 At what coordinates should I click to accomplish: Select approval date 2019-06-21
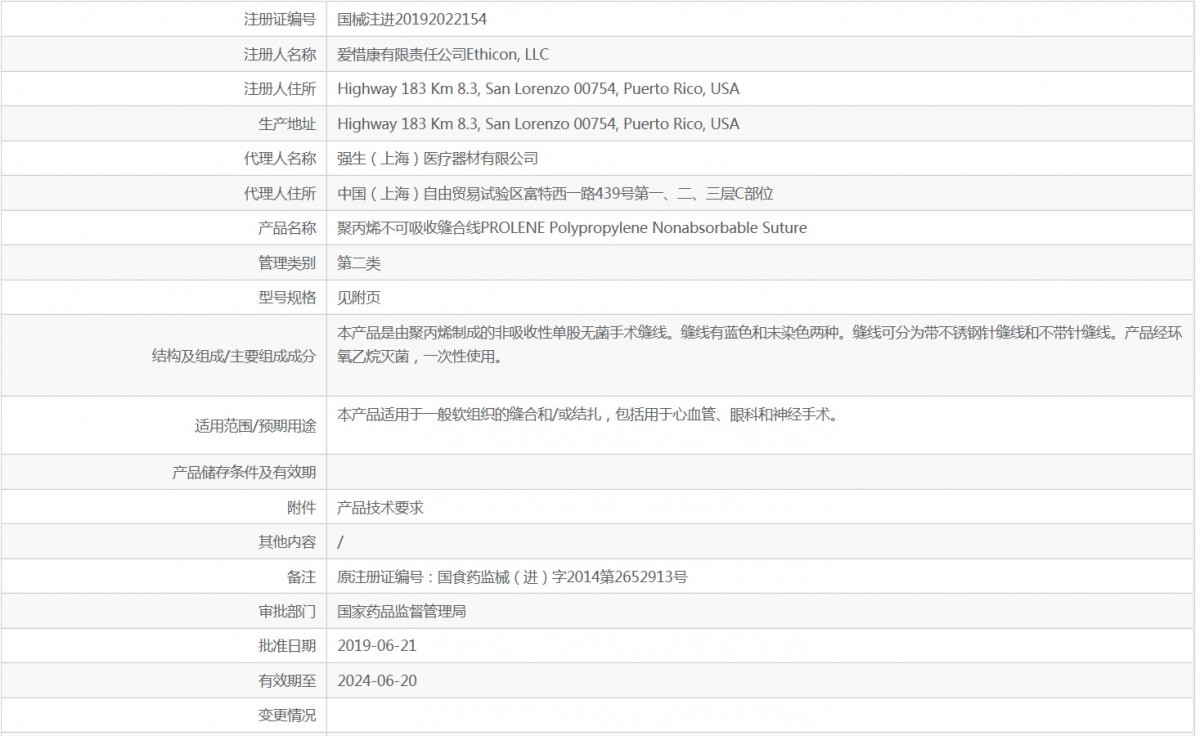pos(377,646)
